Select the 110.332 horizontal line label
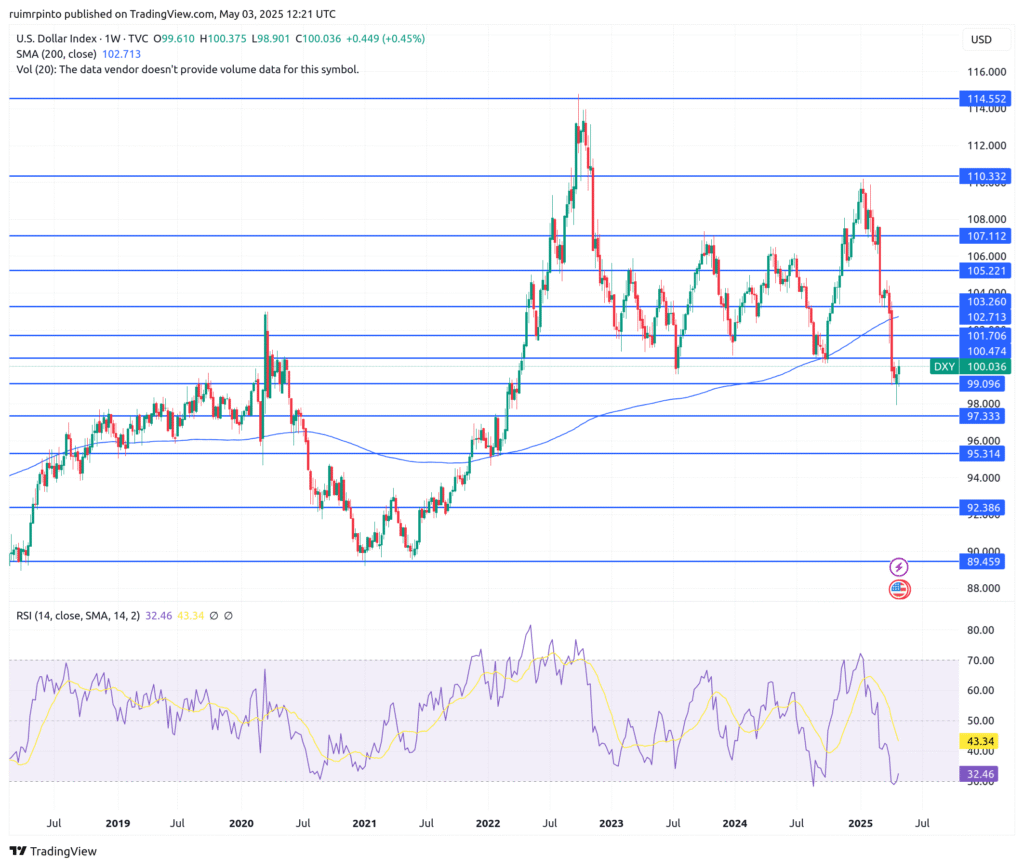 [x=986, y=176]
